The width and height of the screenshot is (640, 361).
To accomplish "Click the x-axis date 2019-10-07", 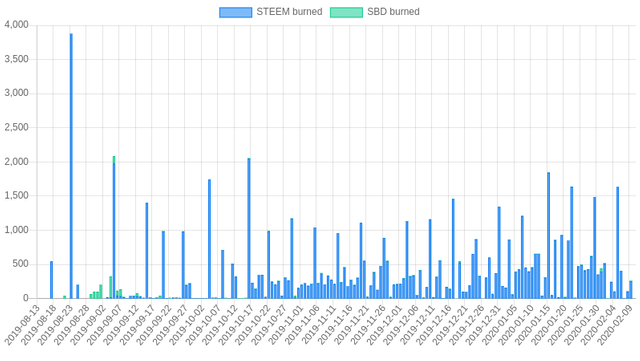I will click(204, 325).
